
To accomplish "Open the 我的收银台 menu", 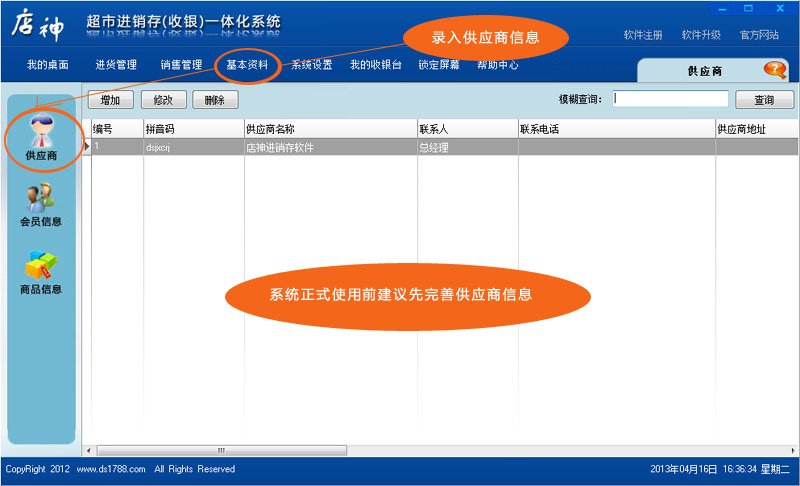I will coord(376,65).
